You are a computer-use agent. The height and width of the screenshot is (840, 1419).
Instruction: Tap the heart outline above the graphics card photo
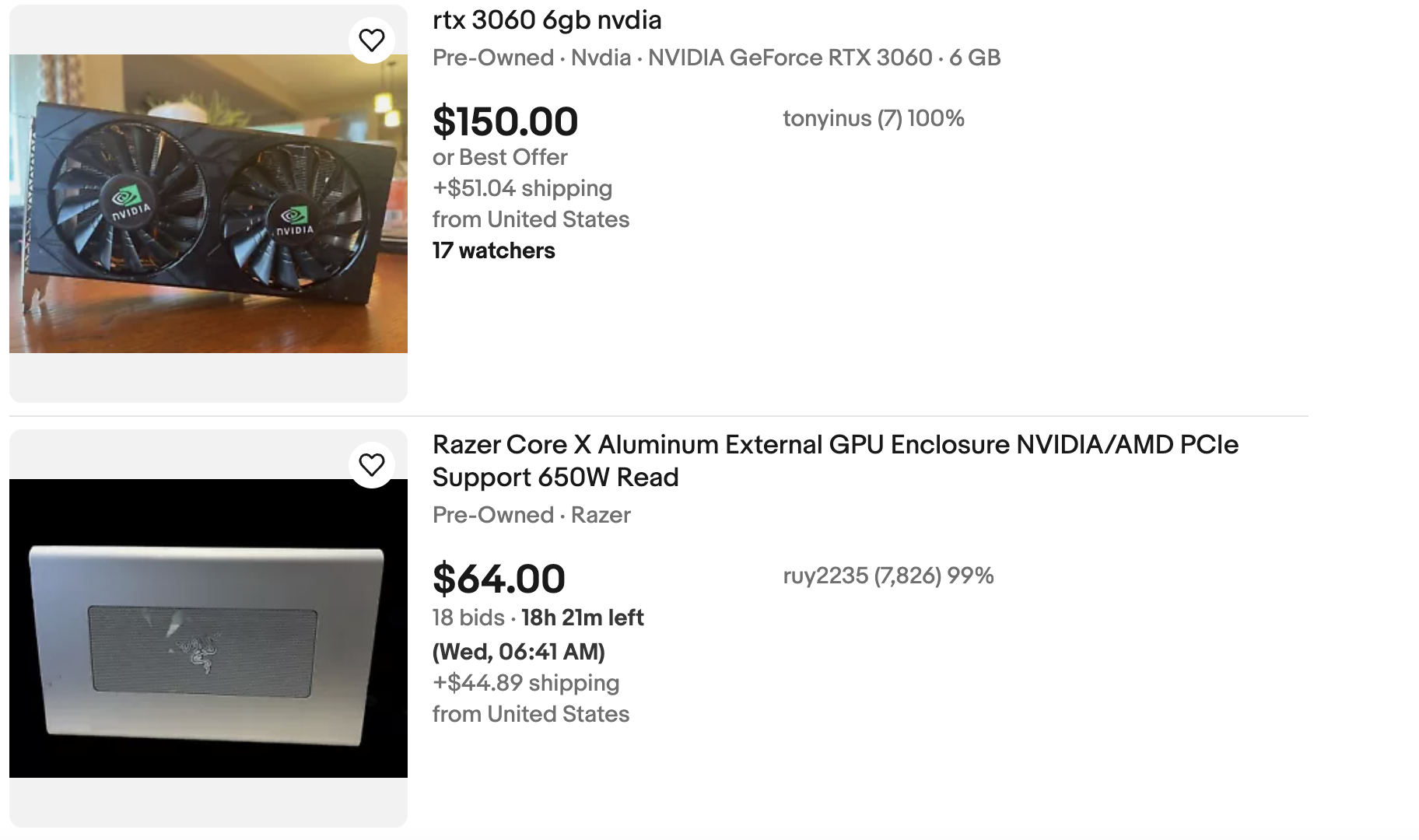click(x=372, y=40)
